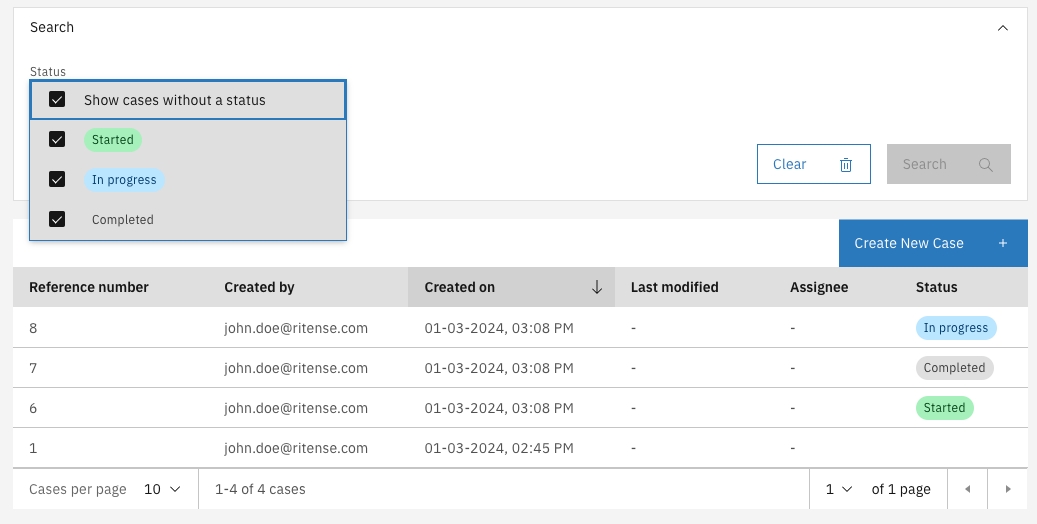Uncheck the In progress status checkbox

coord(57,180)
